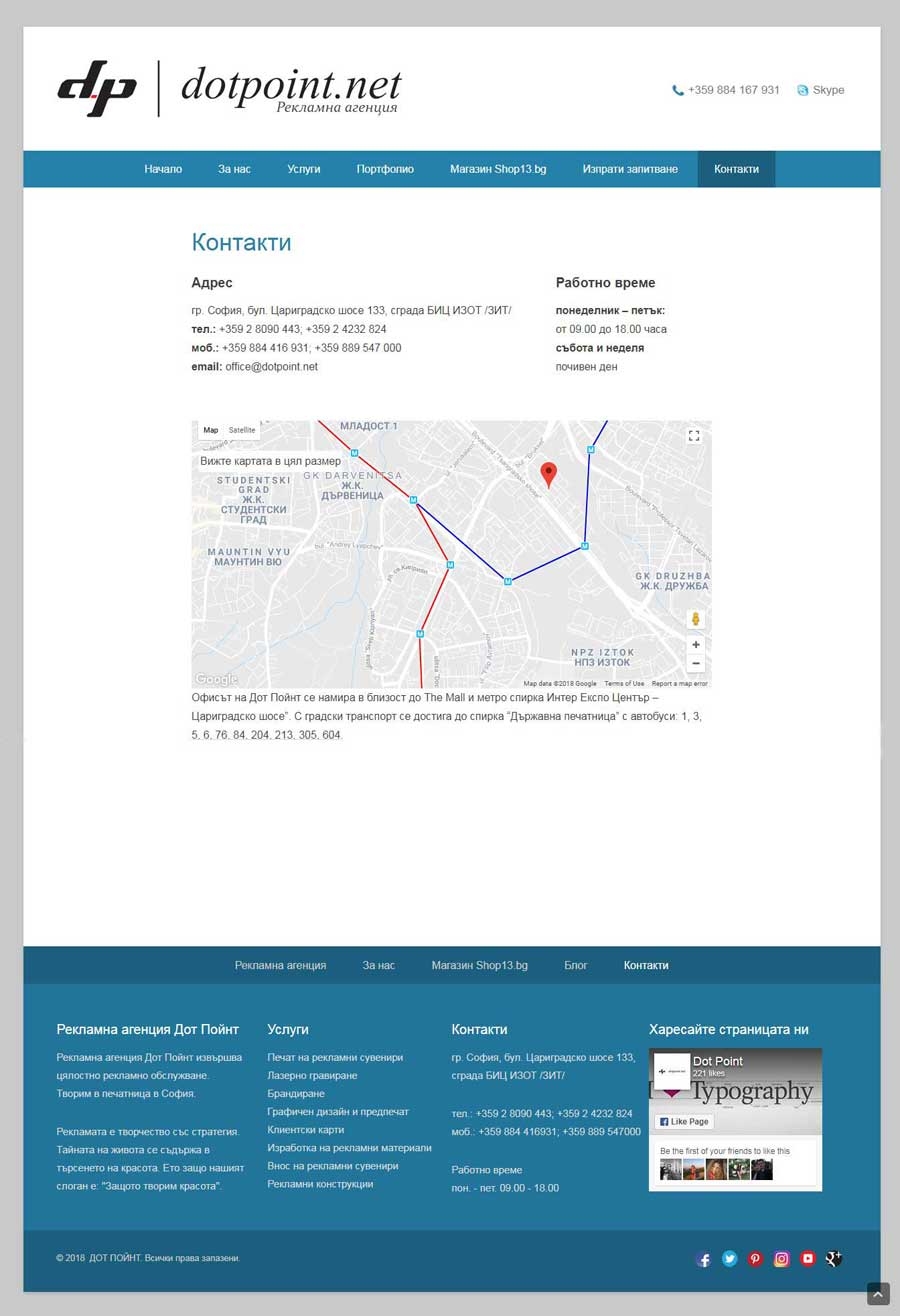Click the Адрес section heading
The width and height of the screenshot is (900, 1316).
tap(212, 283)
